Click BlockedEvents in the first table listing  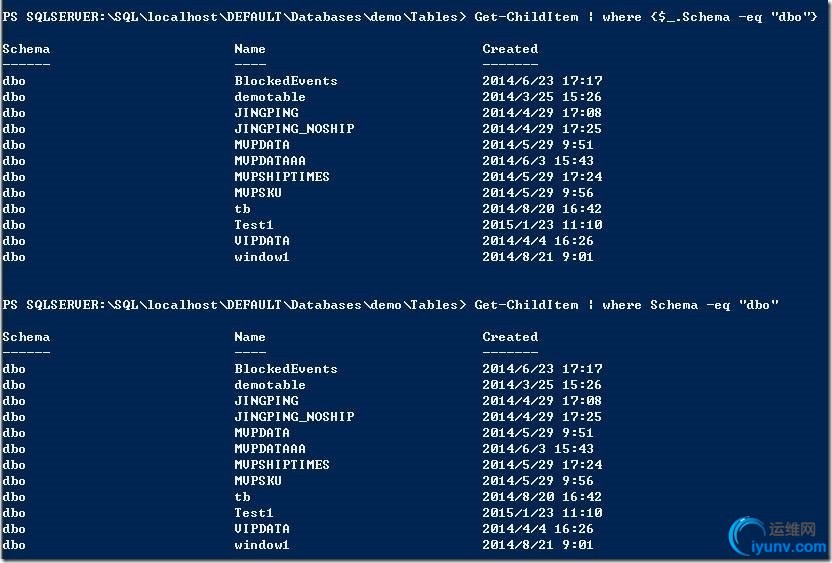(x=286, y=81)
